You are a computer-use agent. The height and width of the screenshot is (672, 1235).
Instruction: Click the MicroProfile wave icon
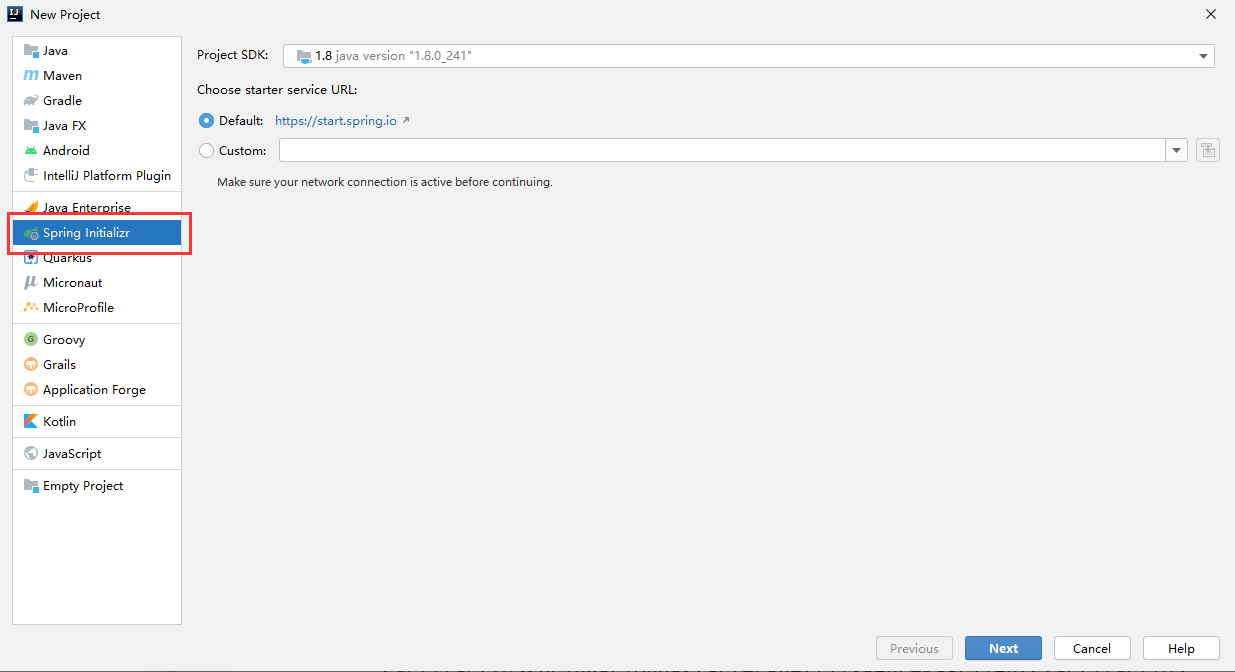[x=30, y=307]
